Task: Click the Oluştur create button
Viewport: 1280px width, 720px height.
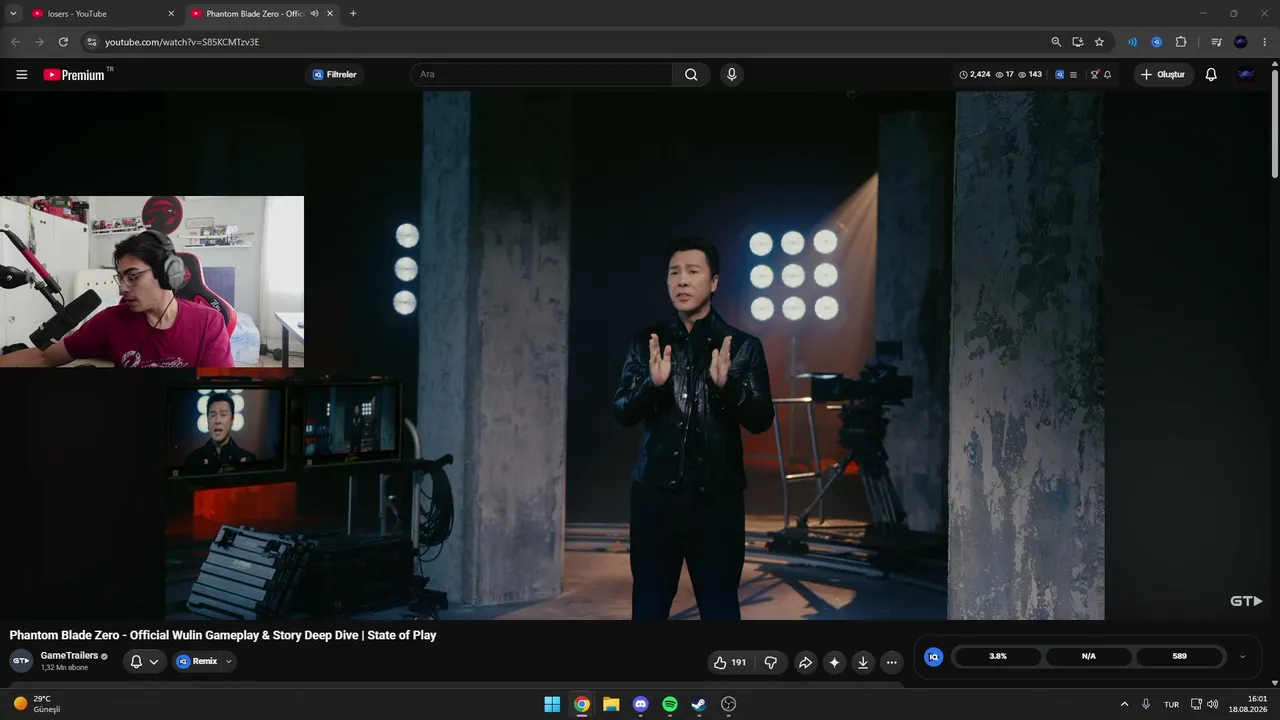Action: point(1163,75)
